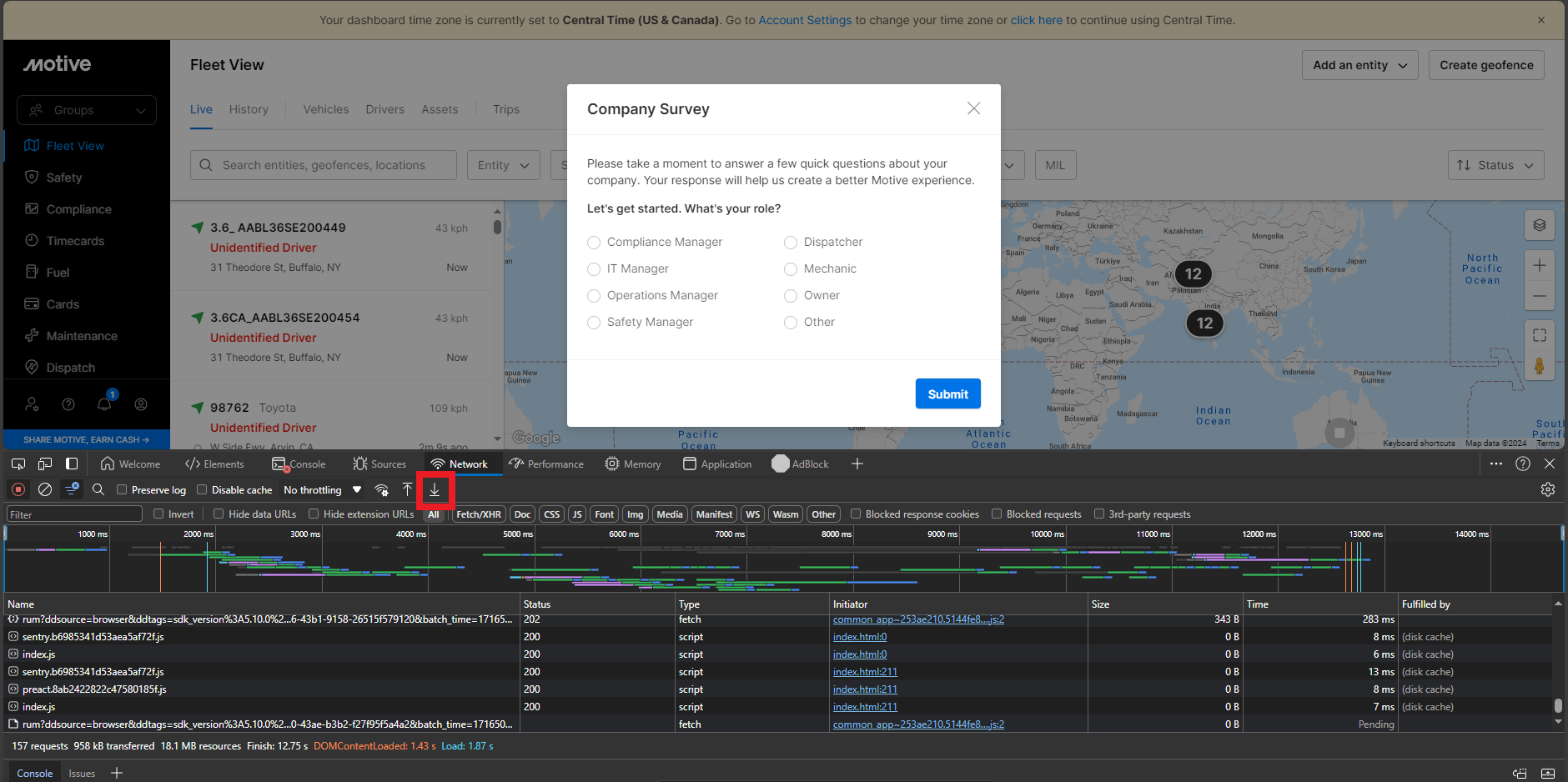Screen dimensions: 1568x782
Task: Enter map fullscreen mode
Action: [1540, 335]
